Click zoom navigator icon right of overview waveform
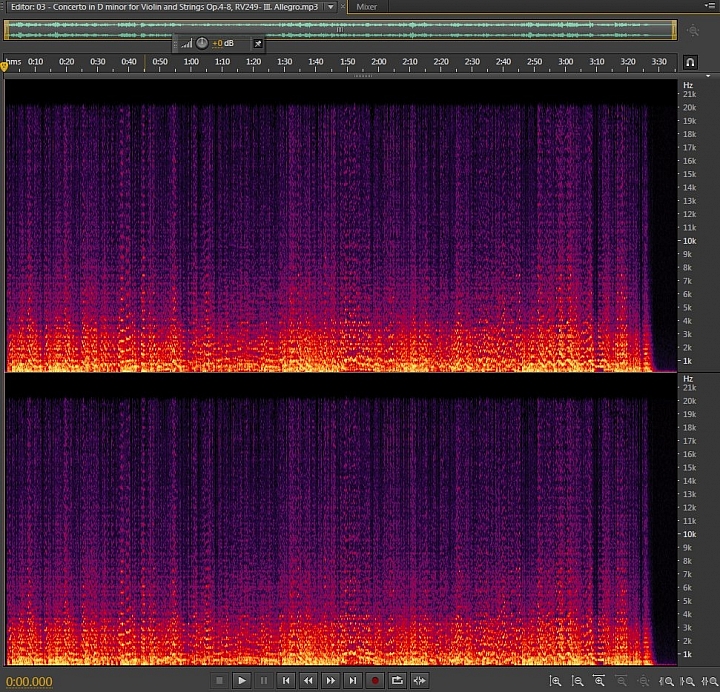The image size is (720, 692). 693,31
